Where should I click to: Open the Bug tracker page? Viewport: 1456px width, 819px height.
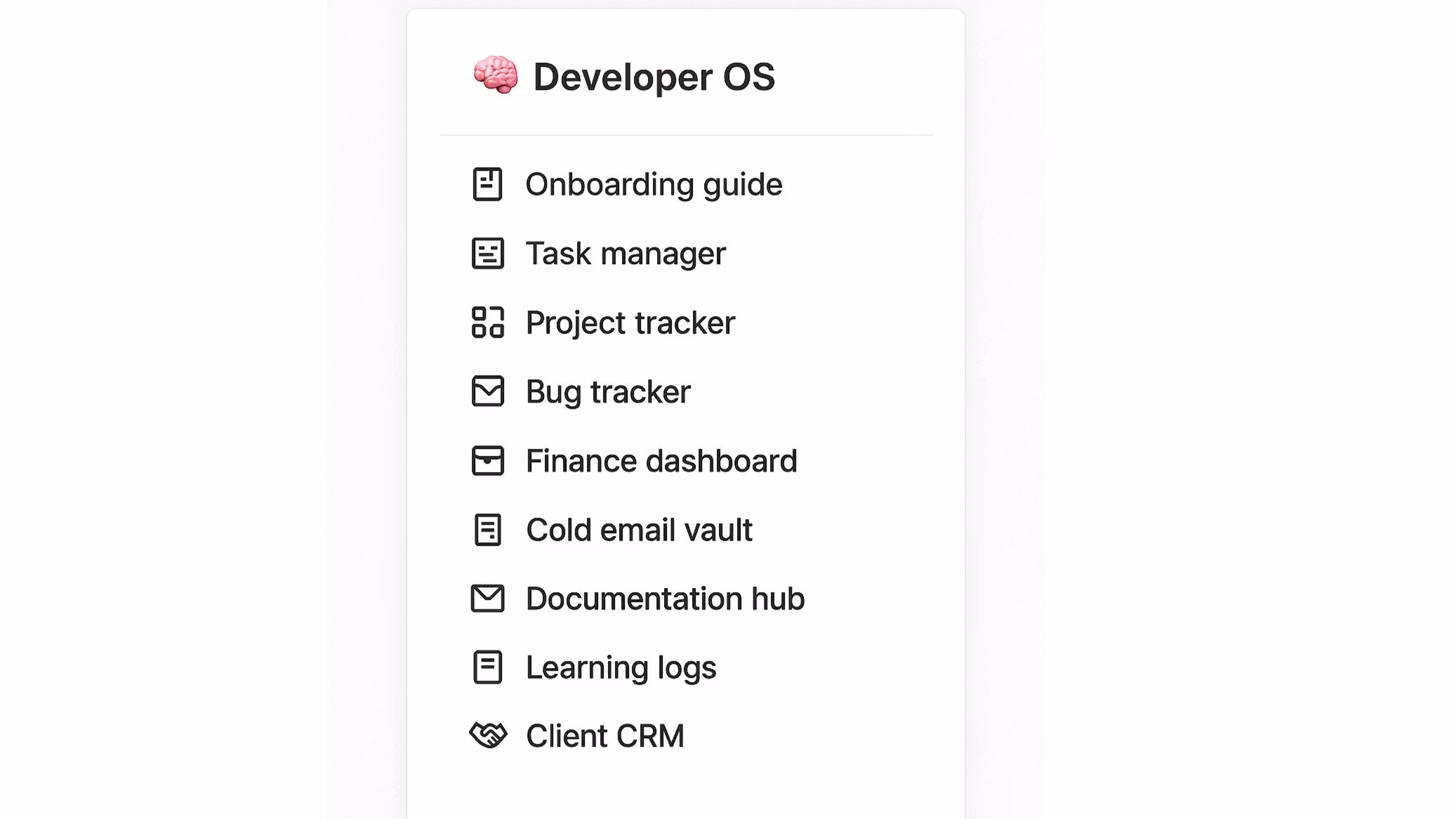tap(608, 392)
